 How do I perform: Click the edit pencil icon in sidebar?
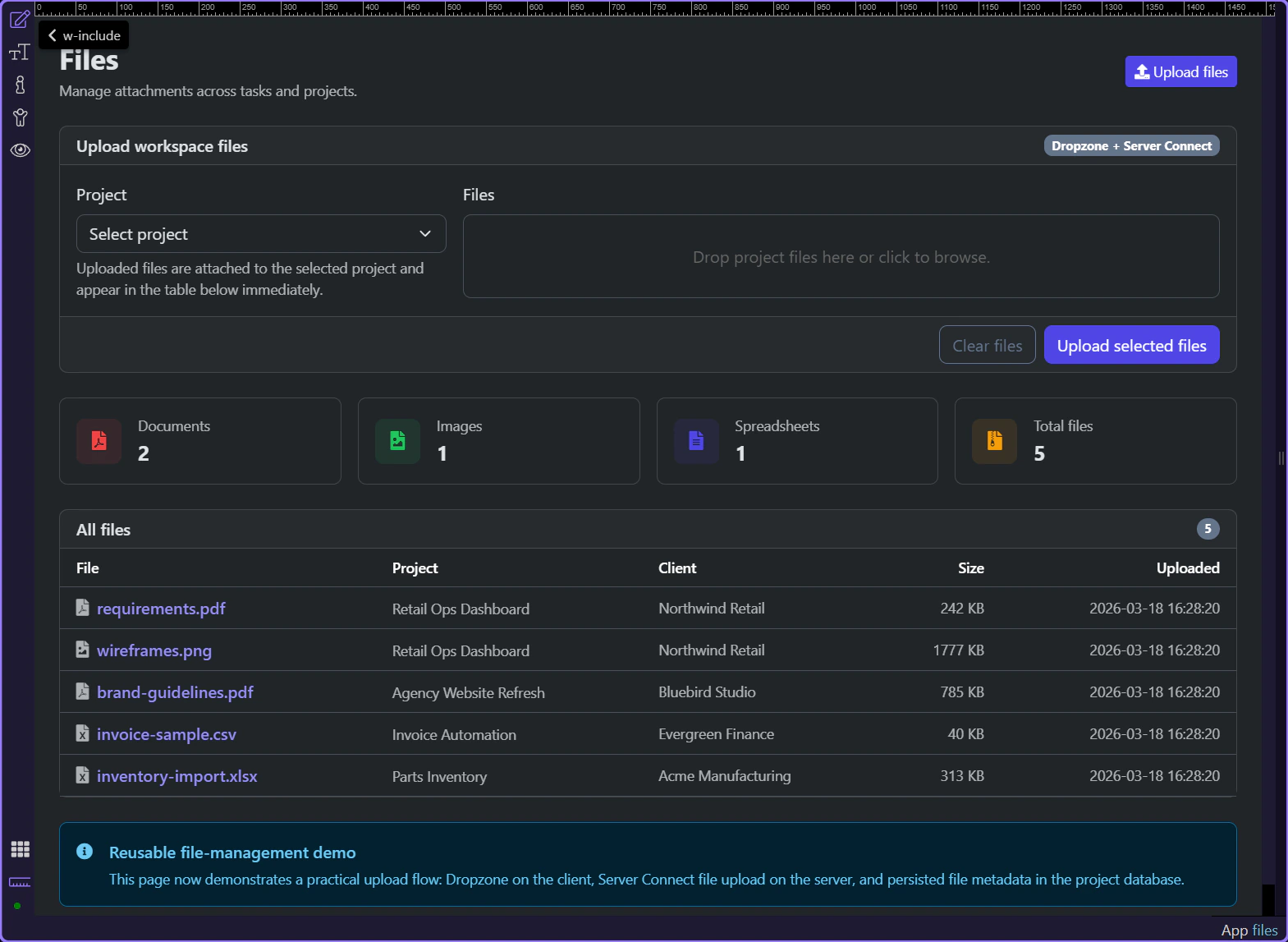[x=20, y=19]
